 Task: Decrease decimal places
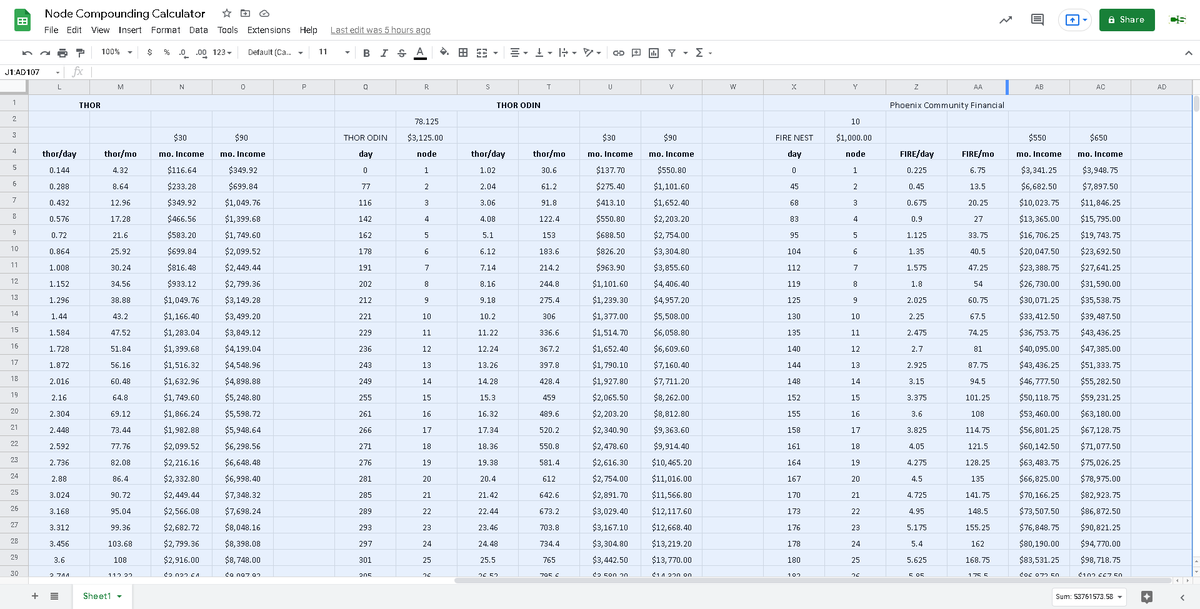coord(183,52)
